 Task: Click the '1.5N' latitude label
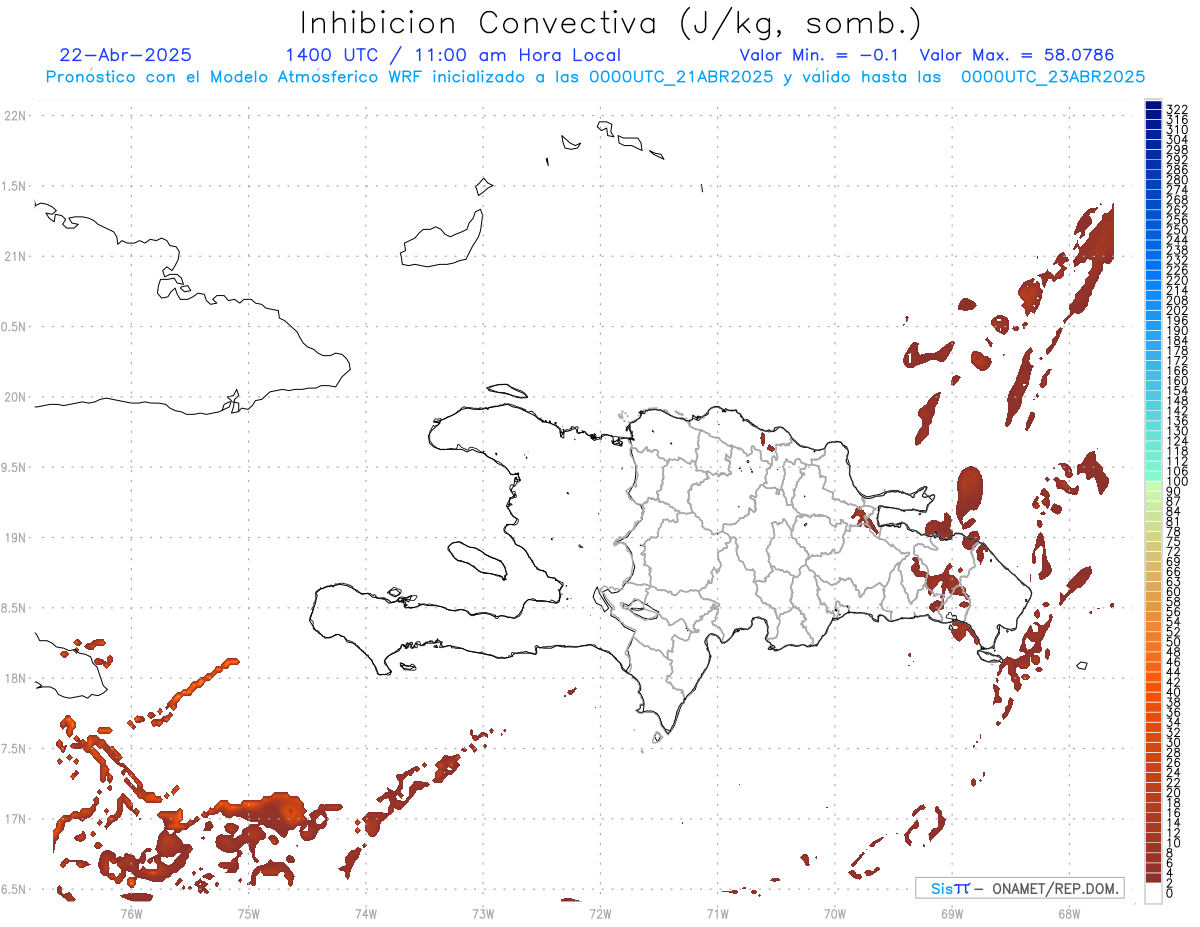[16, 186]
